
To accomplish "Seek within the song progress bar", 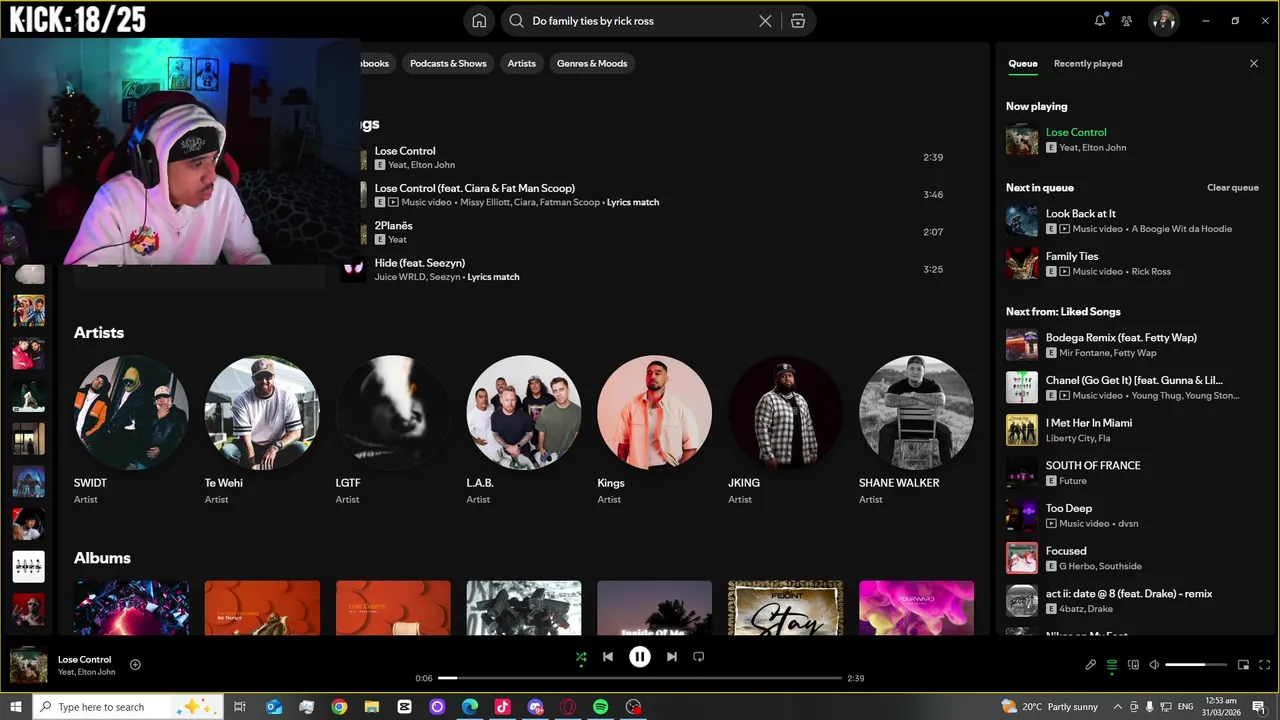I will coord(640,678).
